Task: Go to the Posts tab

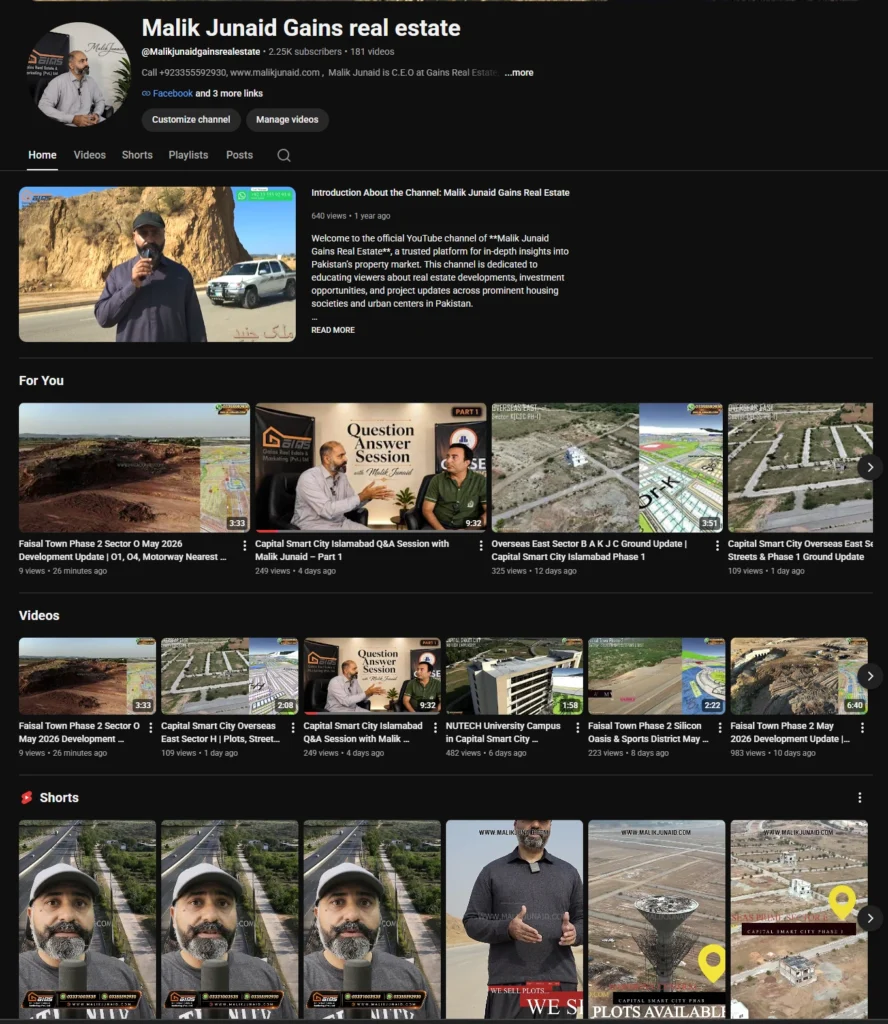Action: pyautogui.click(x=239, y=155)
